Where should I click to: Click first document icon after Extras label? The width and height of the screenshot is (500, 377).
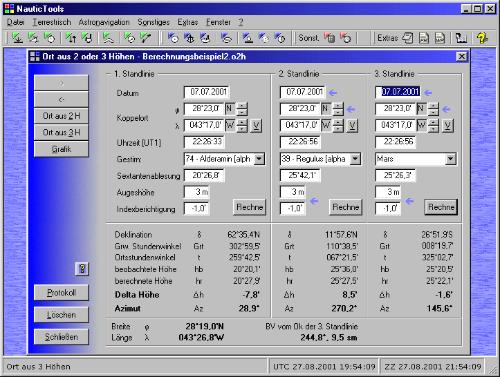(408, 38)
